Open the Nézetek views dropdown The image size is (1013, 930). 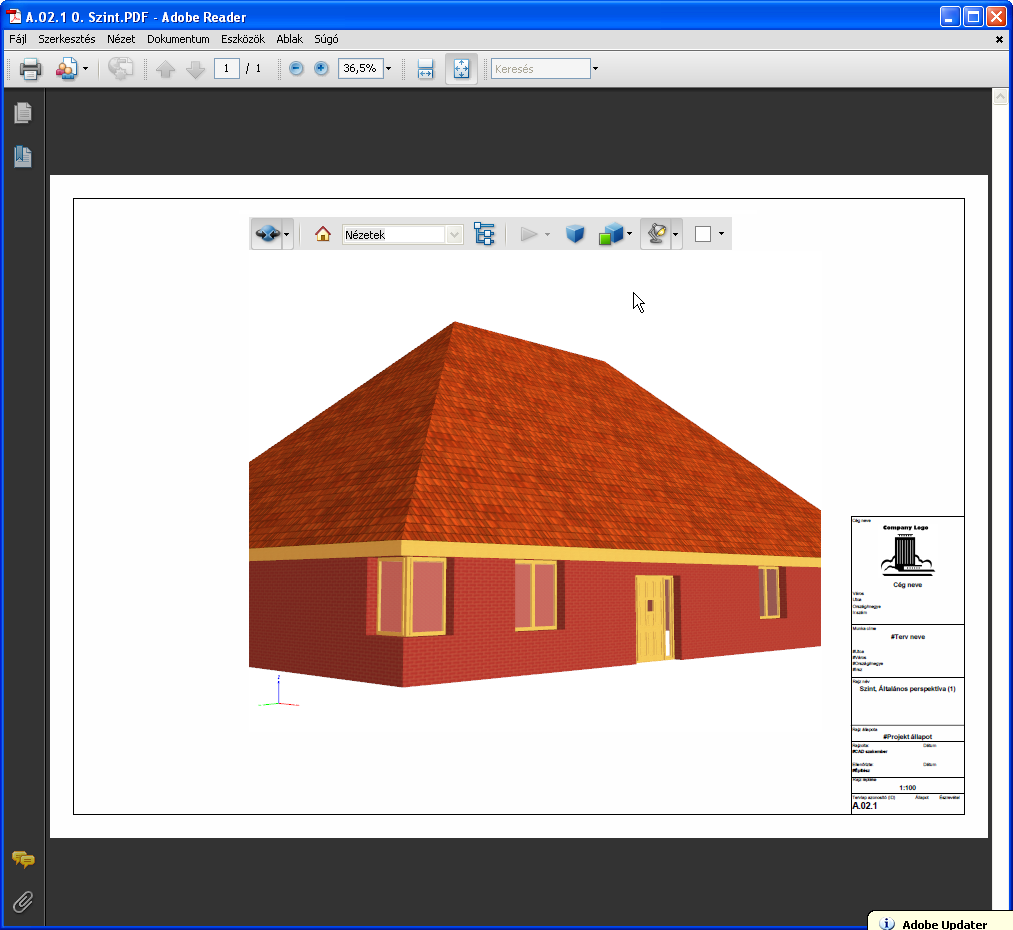[x=400, y=233]
